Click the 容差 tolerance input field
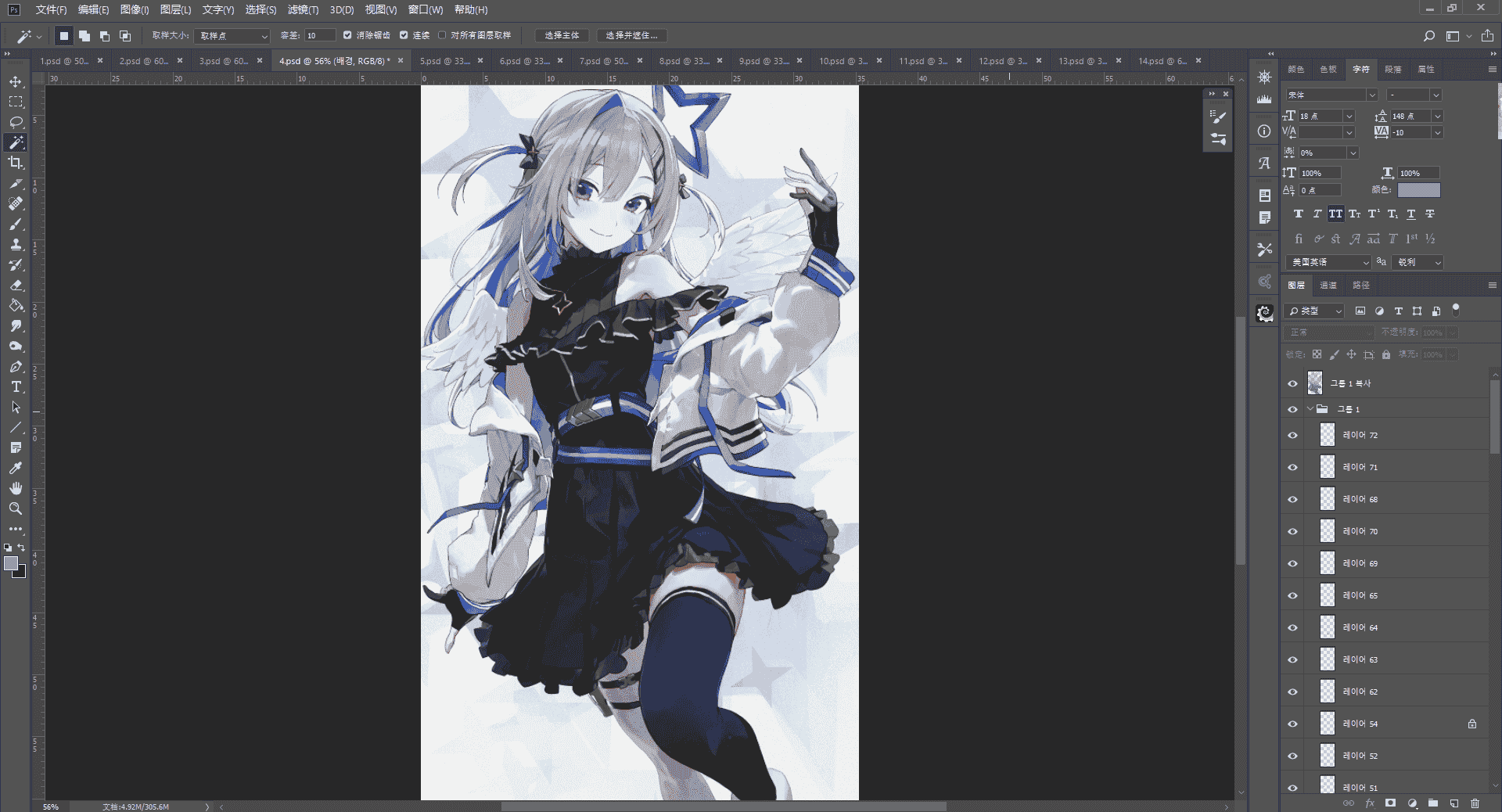 pos(319,36)
